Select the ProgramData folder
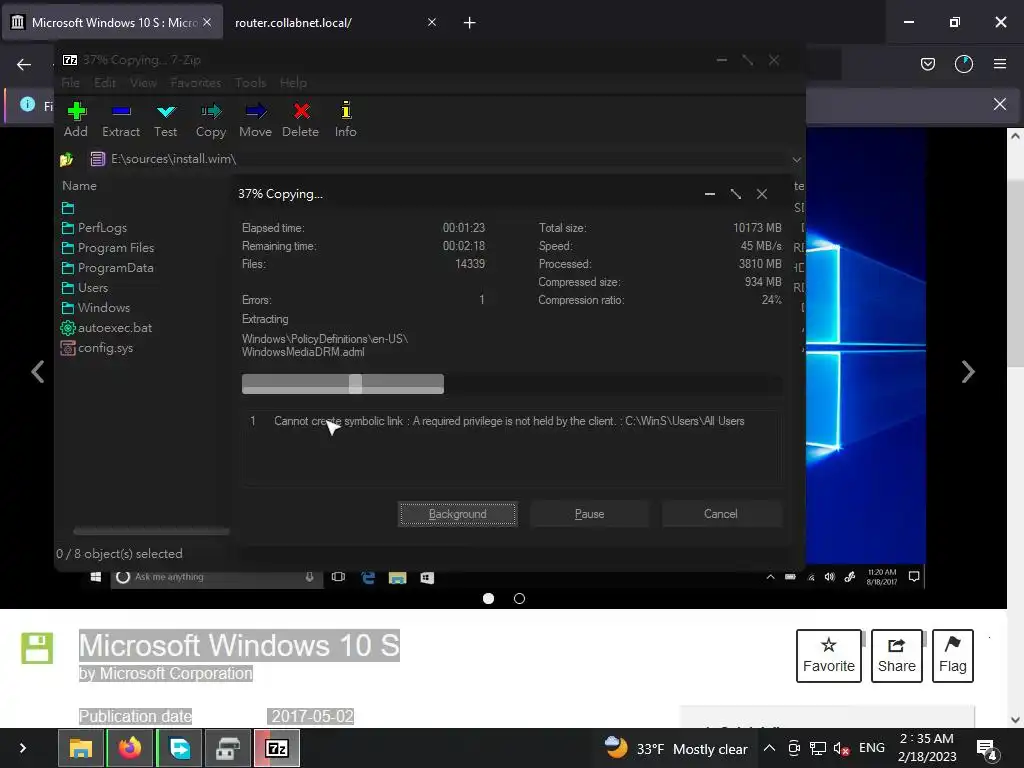Screen dimensions: 1024x768 point(108,268)
